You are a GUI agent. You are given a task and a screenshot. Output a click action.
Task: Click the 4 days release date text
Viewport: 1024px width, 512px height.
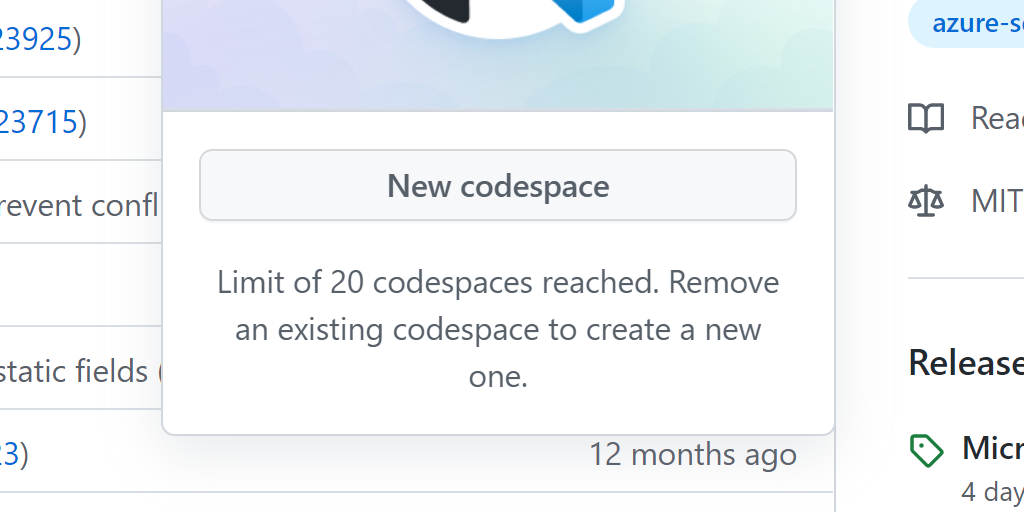tap(993, 492)
